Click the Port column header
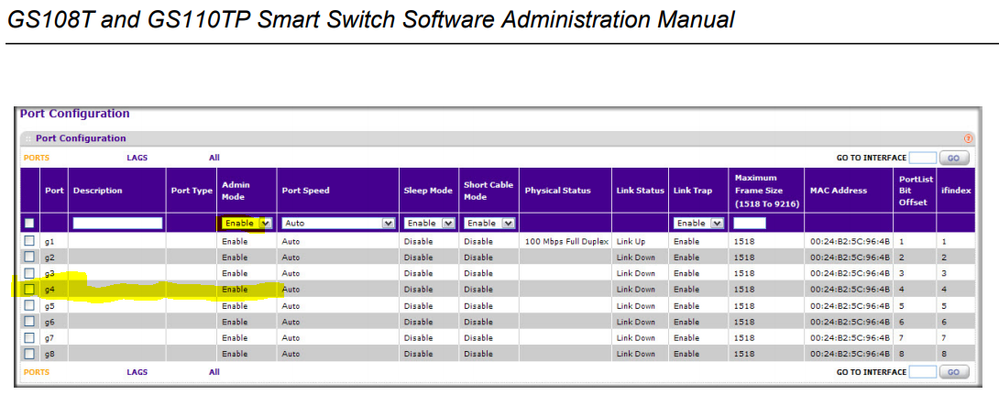Viewport: 999px width, 406px height. [54, 191]
